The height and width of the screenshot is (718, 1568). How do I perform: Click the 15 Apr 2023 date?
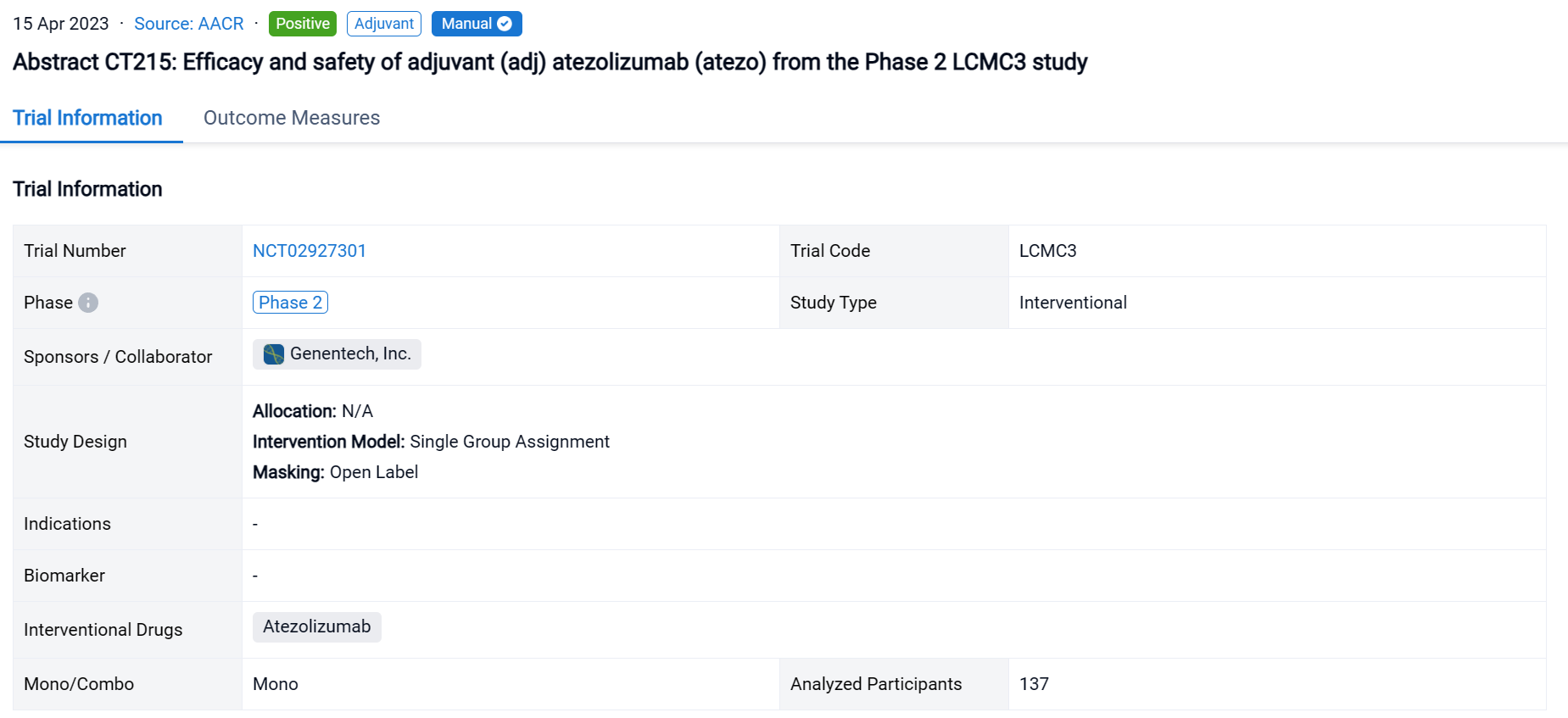pos(61,24)
